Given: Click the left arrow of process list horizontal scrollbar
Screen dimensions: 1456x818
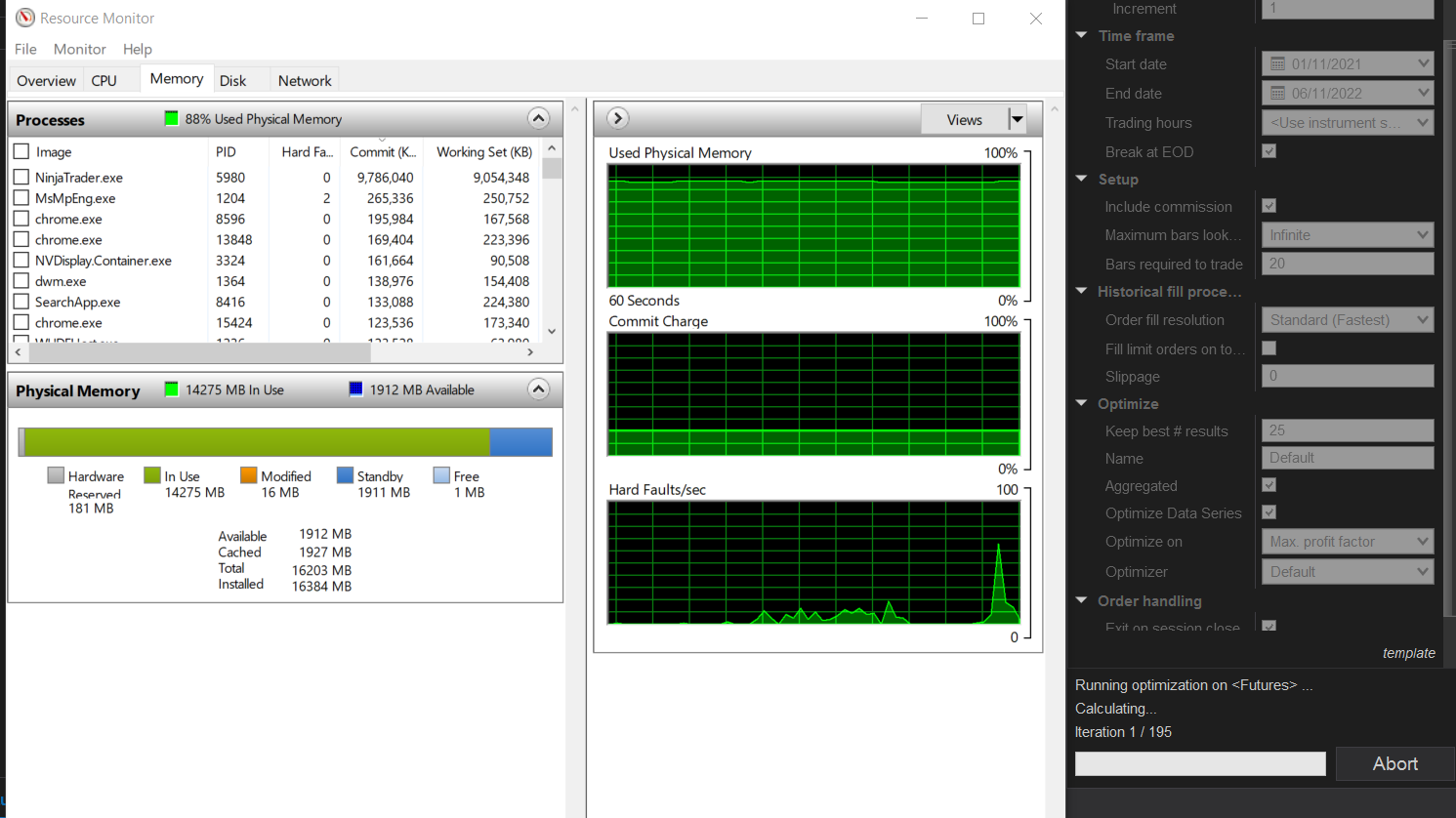Looking at the screenshot, I should click(x=19, y=351).
